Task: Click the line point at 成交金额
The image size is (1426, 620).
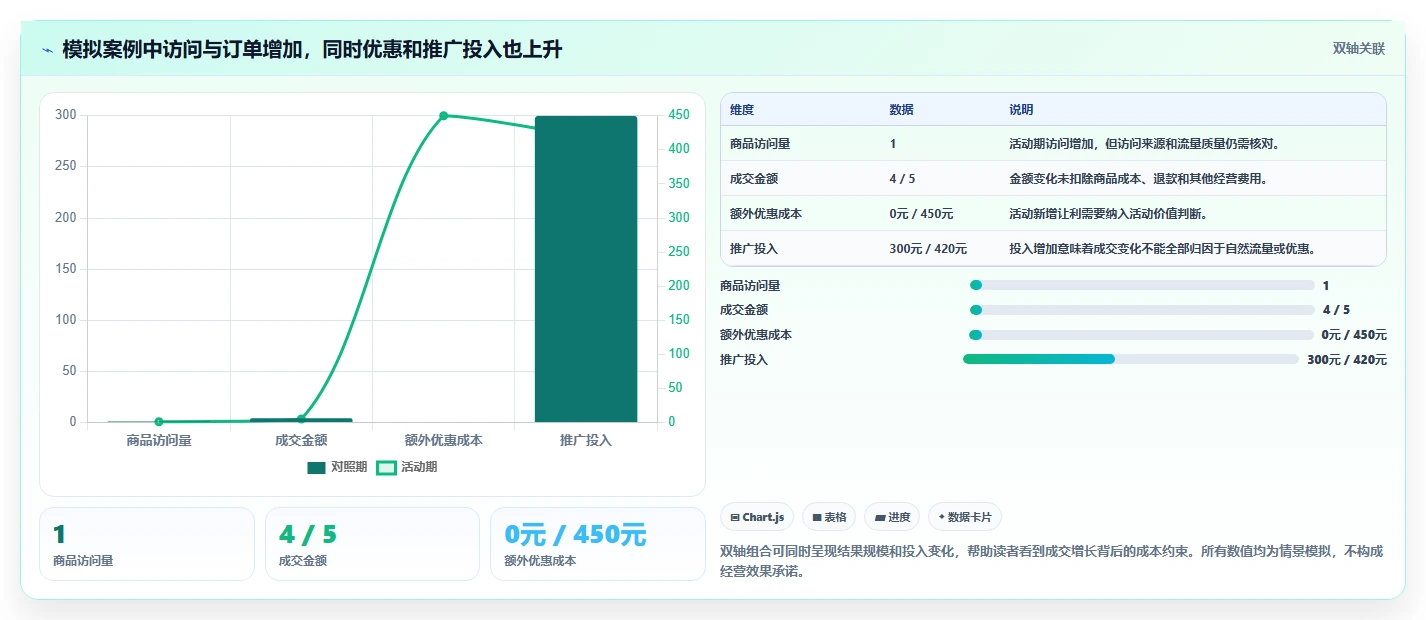Action: (x=301, y=419)
